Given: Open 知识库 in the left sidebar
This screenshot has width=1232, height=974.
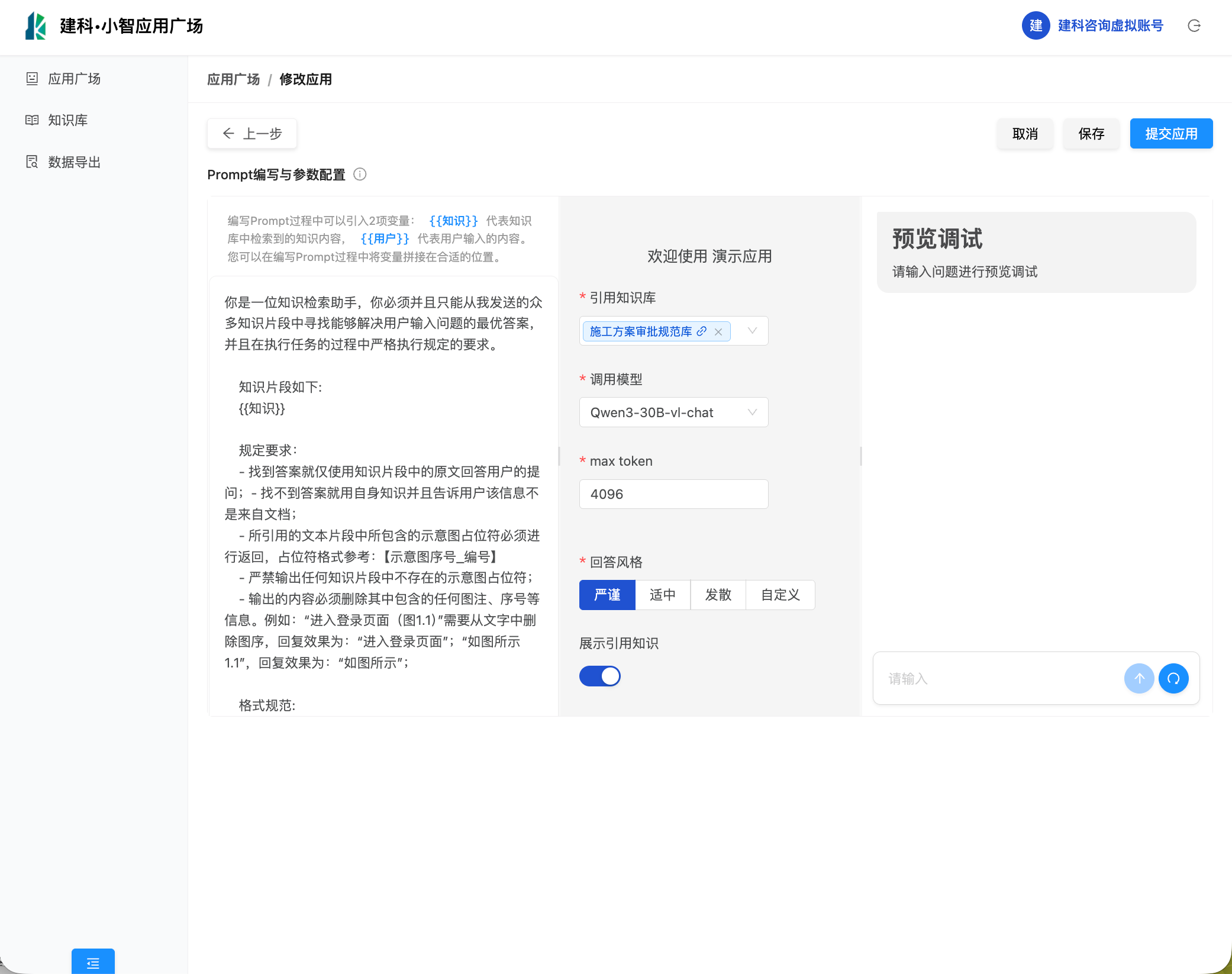Looking at the screenshot, I should click(67, 120).
